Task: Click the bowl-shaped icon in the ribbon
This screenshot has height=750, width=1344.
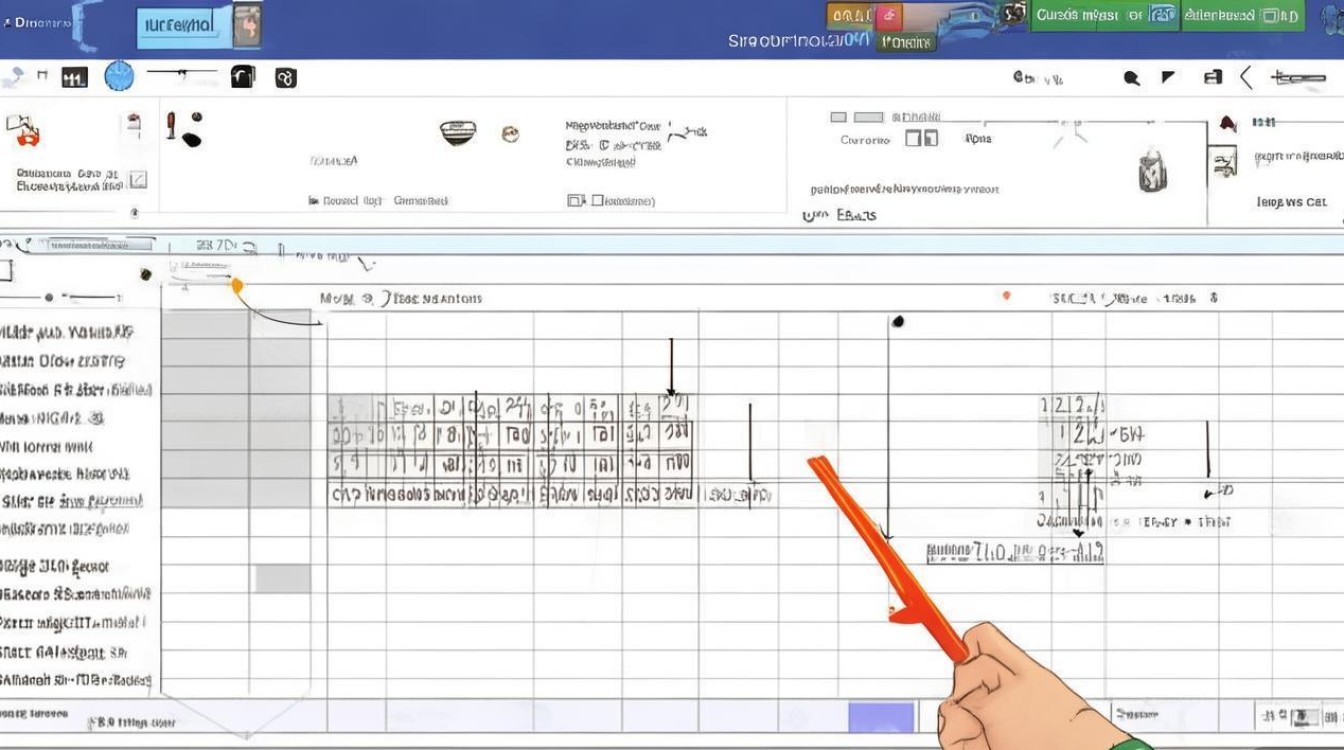Action: pyautogui.click(x=458, y=131)
